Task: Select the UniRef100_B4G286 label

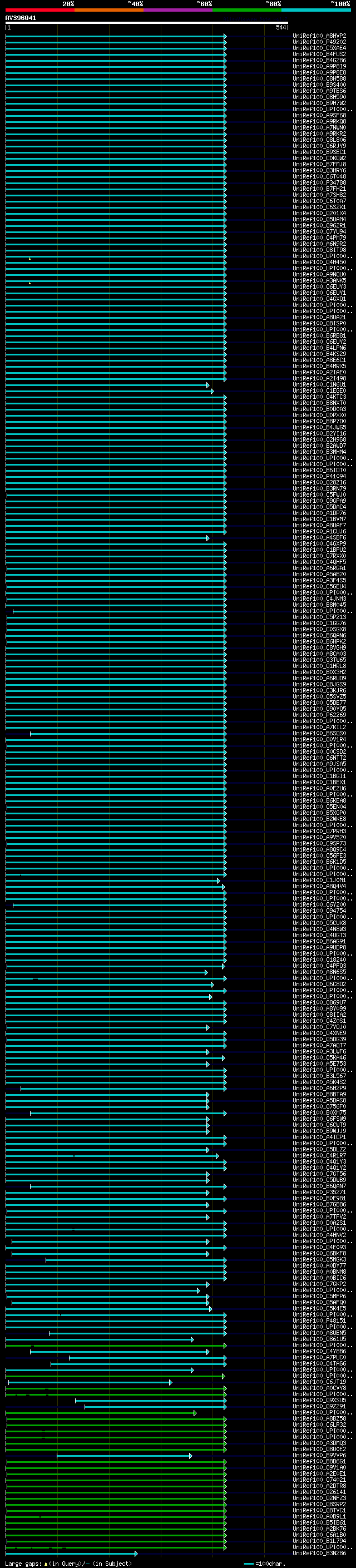Action: (319, 60)
